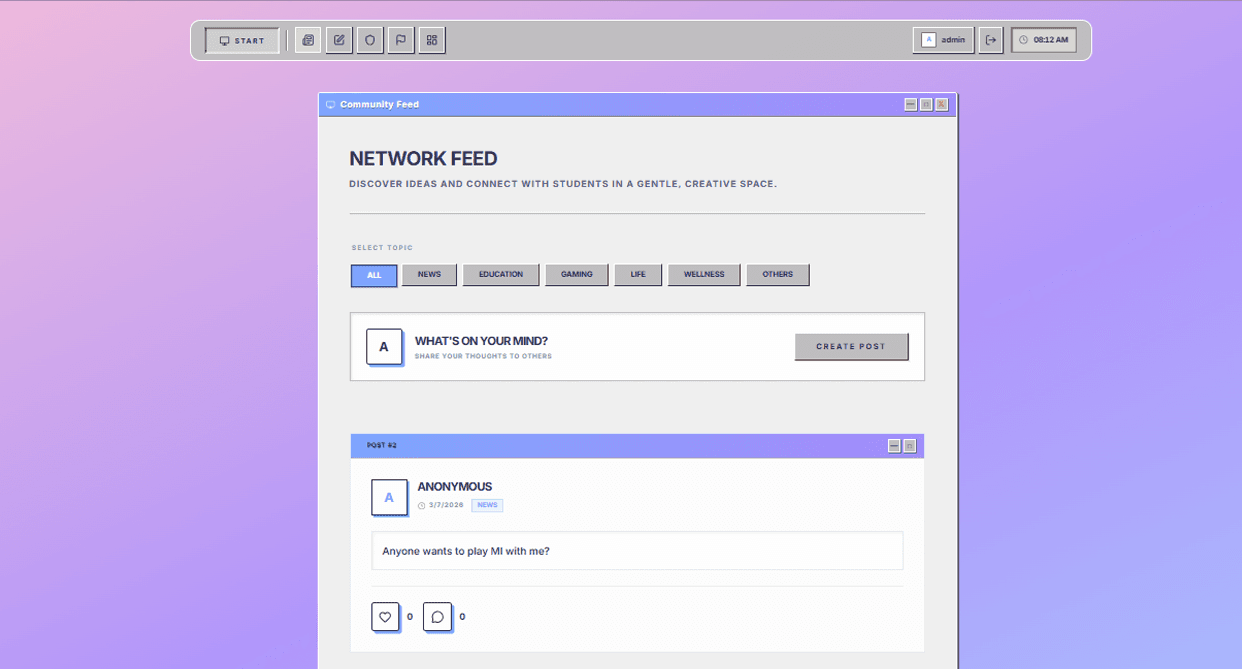The width and height of the screenshot is (1242, 669).
Task: Click the flag reports icon in taskbar
Action: (x=401, y=41)
